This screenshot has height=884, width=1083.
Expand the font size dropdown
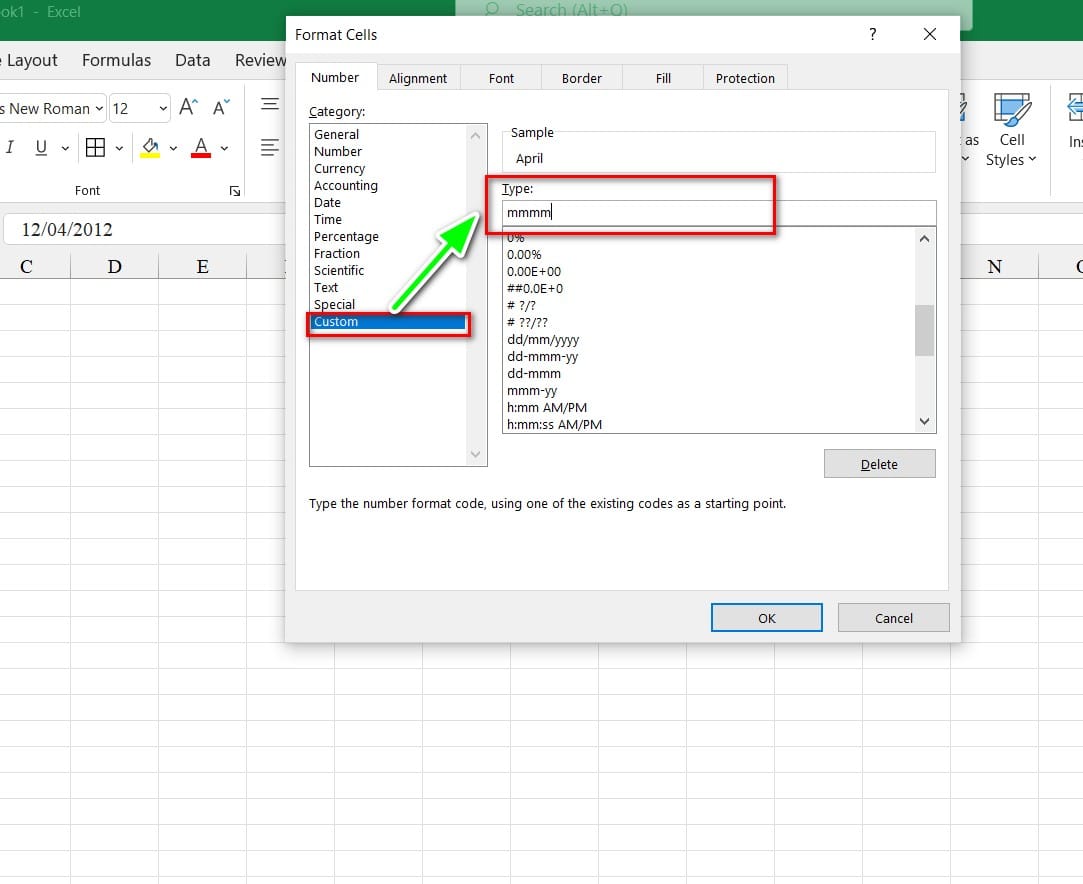pyautogui.click(x=162, y=108)
